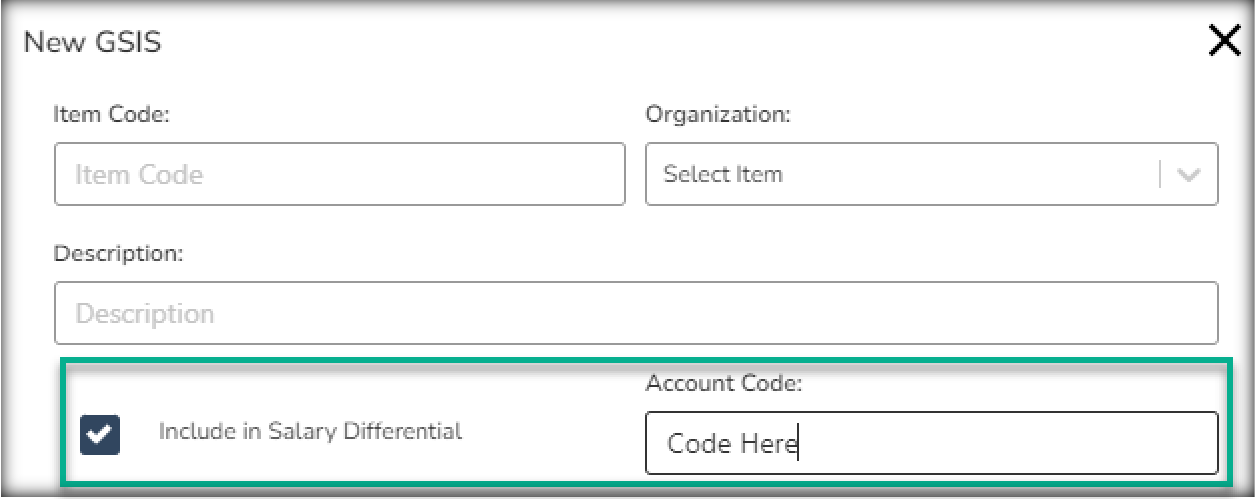Expand the Organization chevron arrow
This screenshot has width=1255, height=499.
pos(1189,175)
